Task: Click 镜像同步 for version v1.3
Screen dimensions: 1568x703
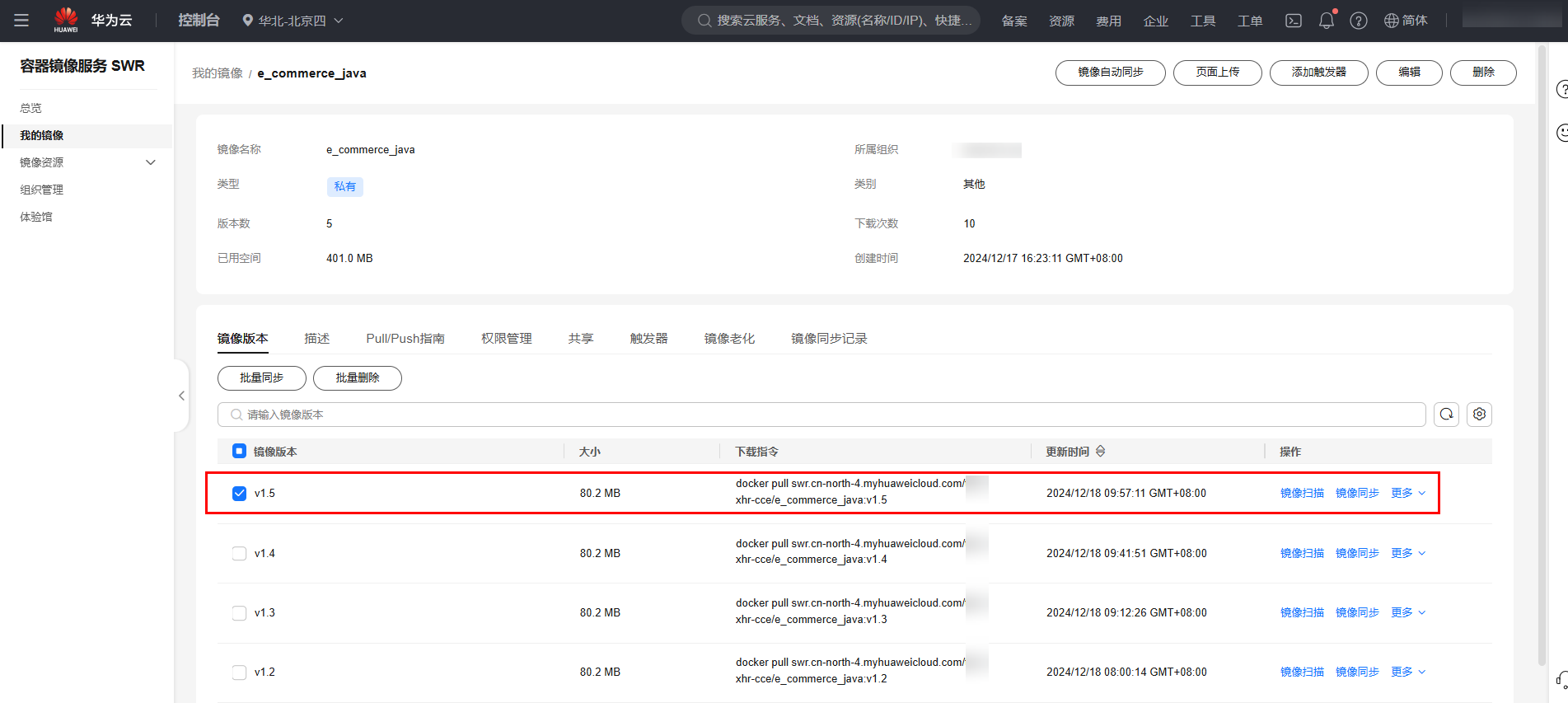Action: [1358, 612]
